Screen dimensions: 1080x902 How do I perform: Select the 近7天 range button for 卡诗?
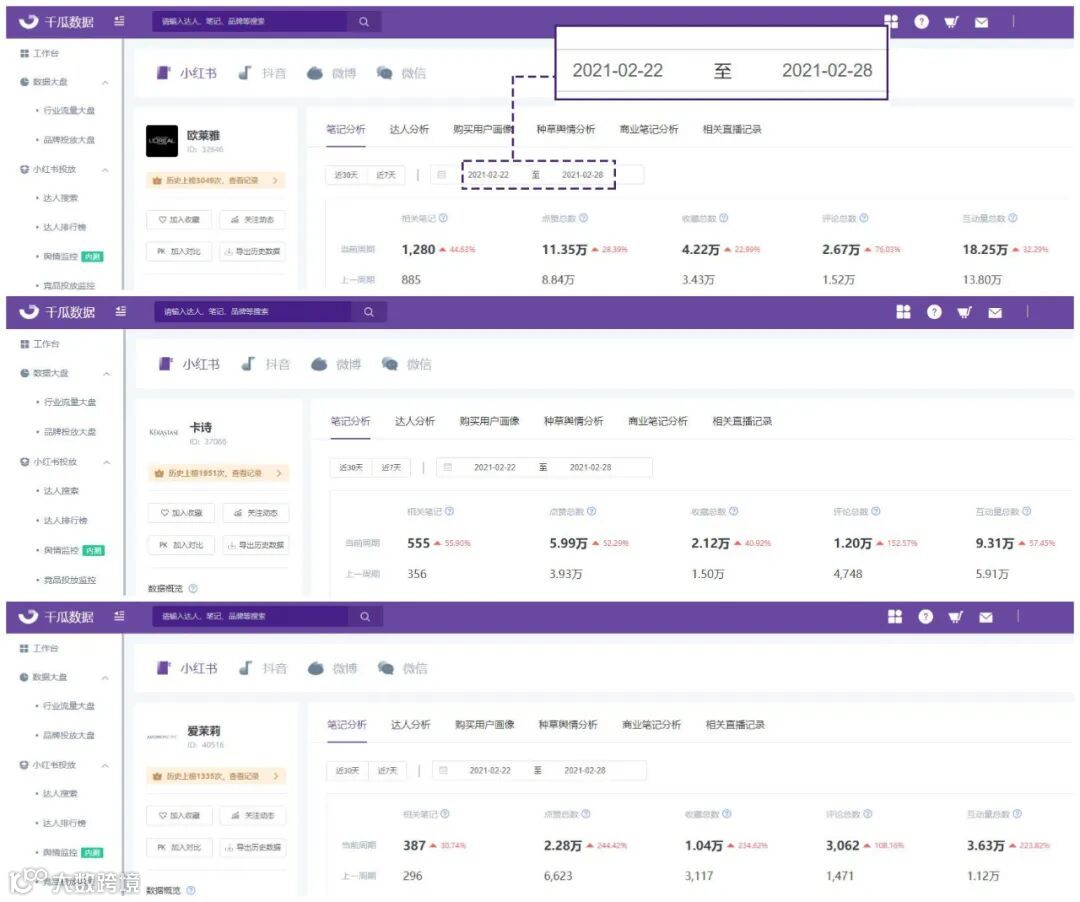(391, 467)
